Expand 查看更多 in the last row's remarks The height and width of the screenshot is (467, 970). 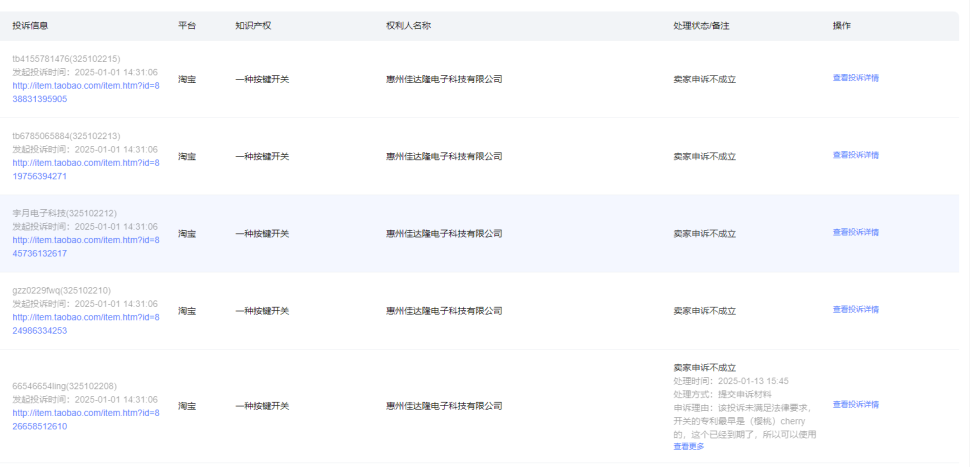coord(688,446)
